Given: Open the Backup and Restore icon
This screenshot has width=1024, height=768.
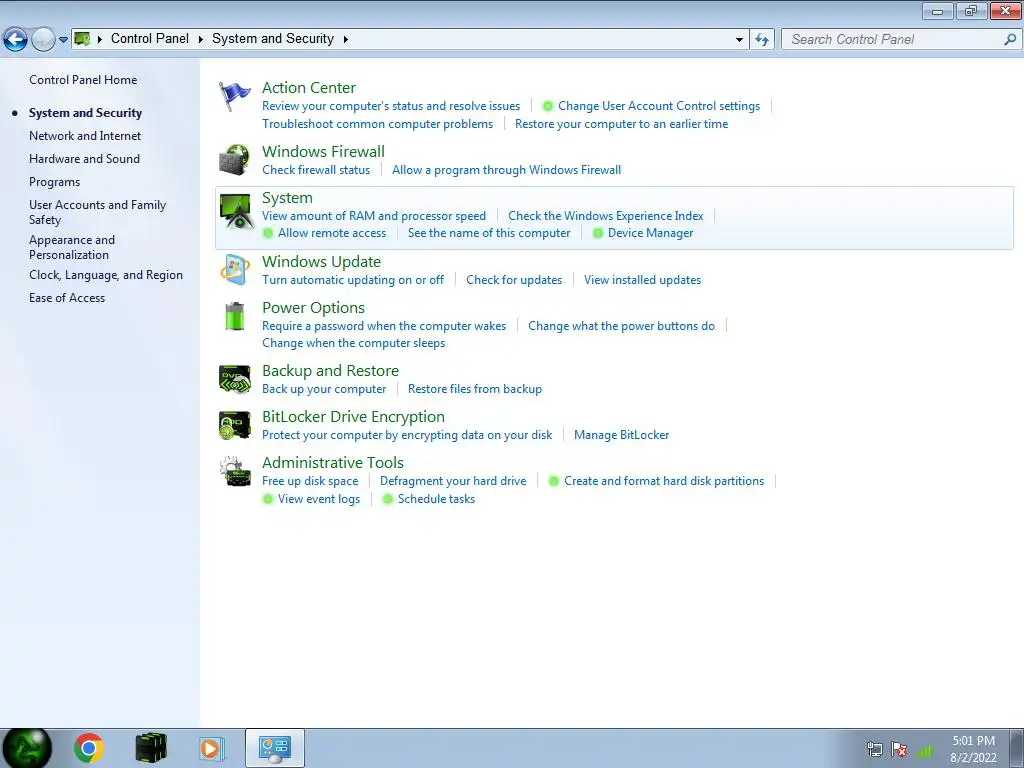Looking at the screenshot, I should [234, 379].
